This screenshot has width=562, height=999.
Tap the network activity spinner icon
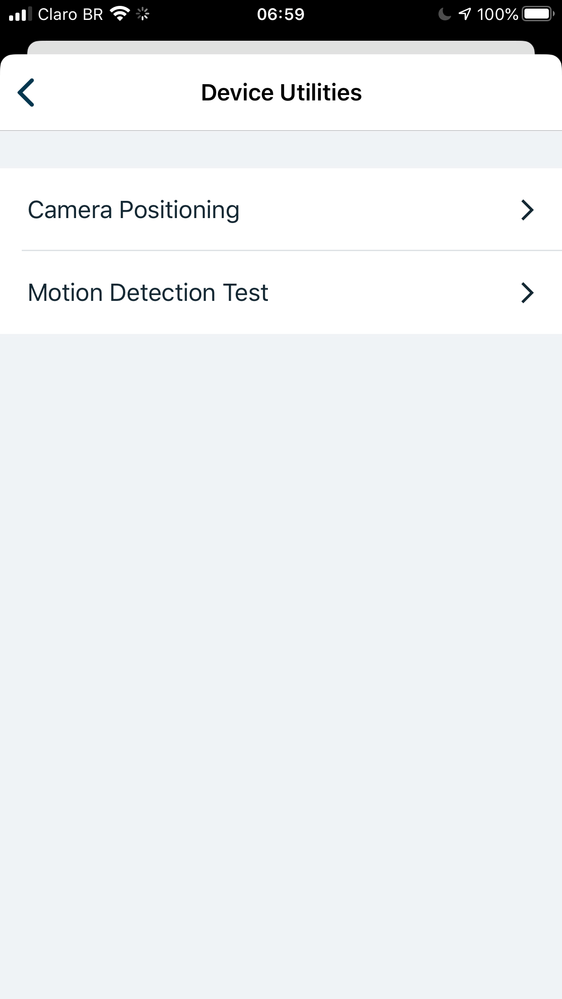[143, 13]
